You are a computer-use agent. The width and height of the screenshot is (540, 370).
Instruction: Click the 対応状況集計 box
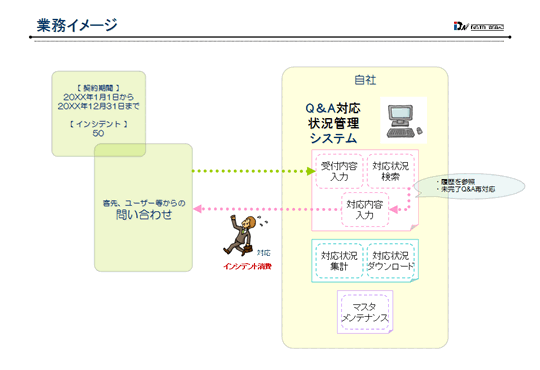339,261
